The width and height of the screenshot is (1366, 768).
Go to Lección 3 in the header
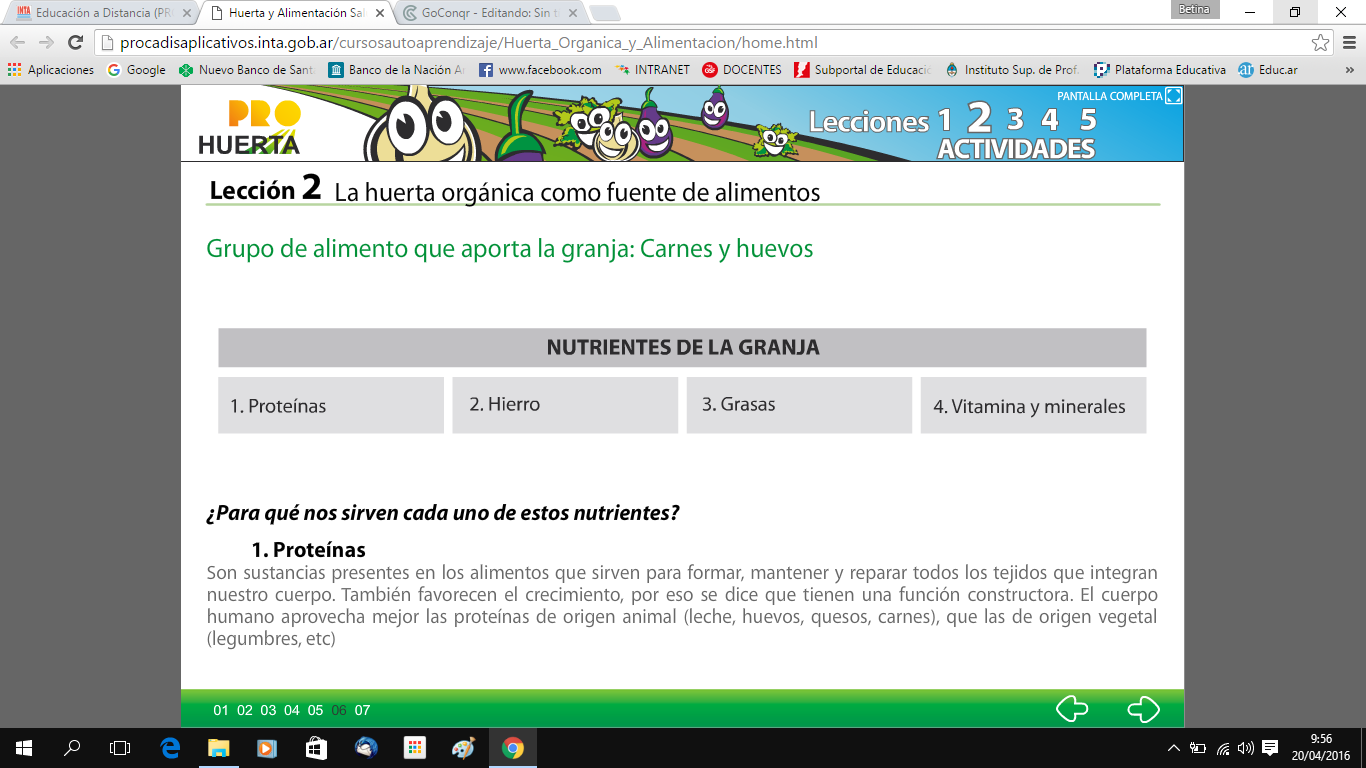pos(1015,120)
